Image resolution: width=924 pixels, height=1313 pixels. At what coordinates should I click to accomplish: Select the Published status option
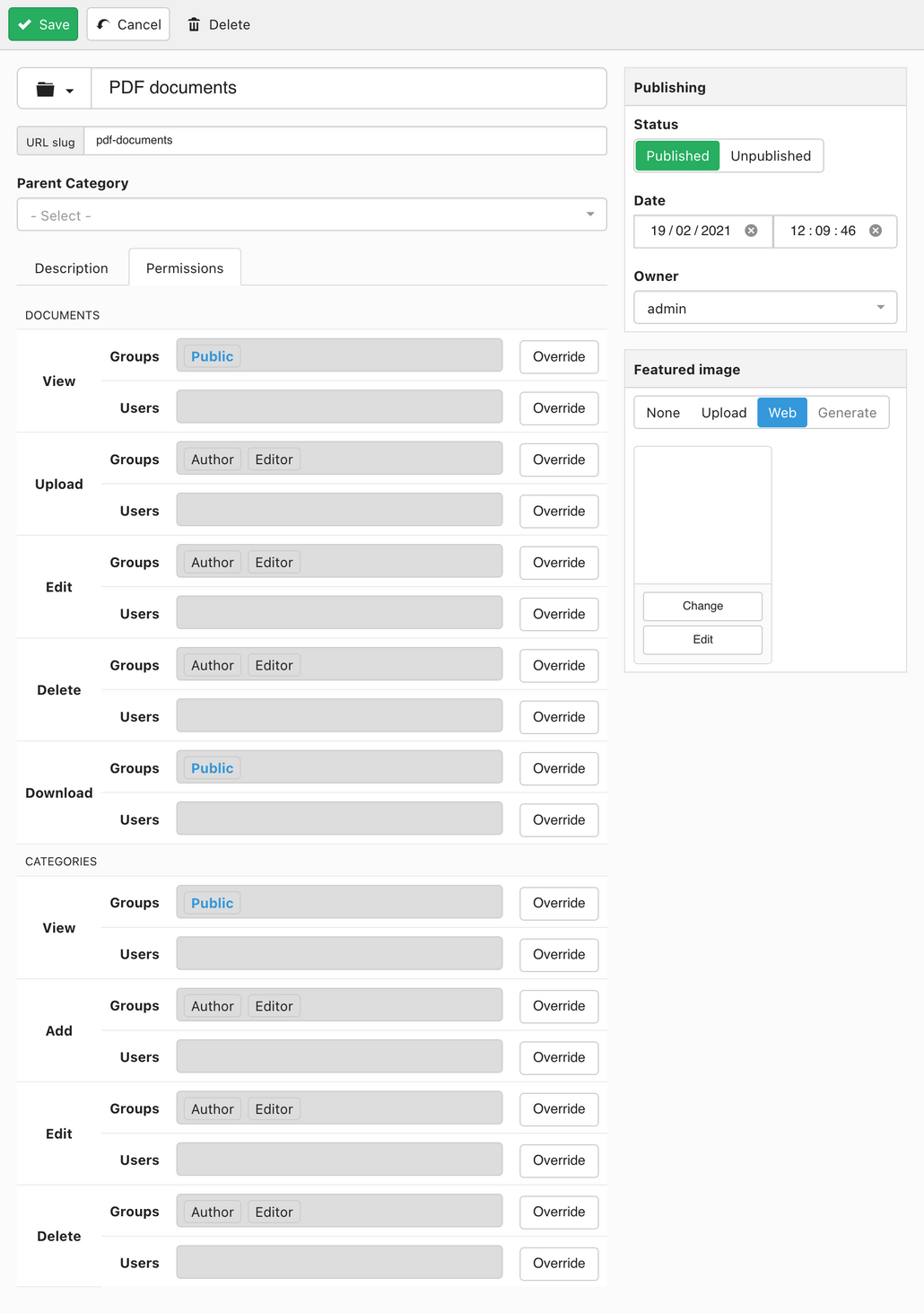tap(677, 155)
